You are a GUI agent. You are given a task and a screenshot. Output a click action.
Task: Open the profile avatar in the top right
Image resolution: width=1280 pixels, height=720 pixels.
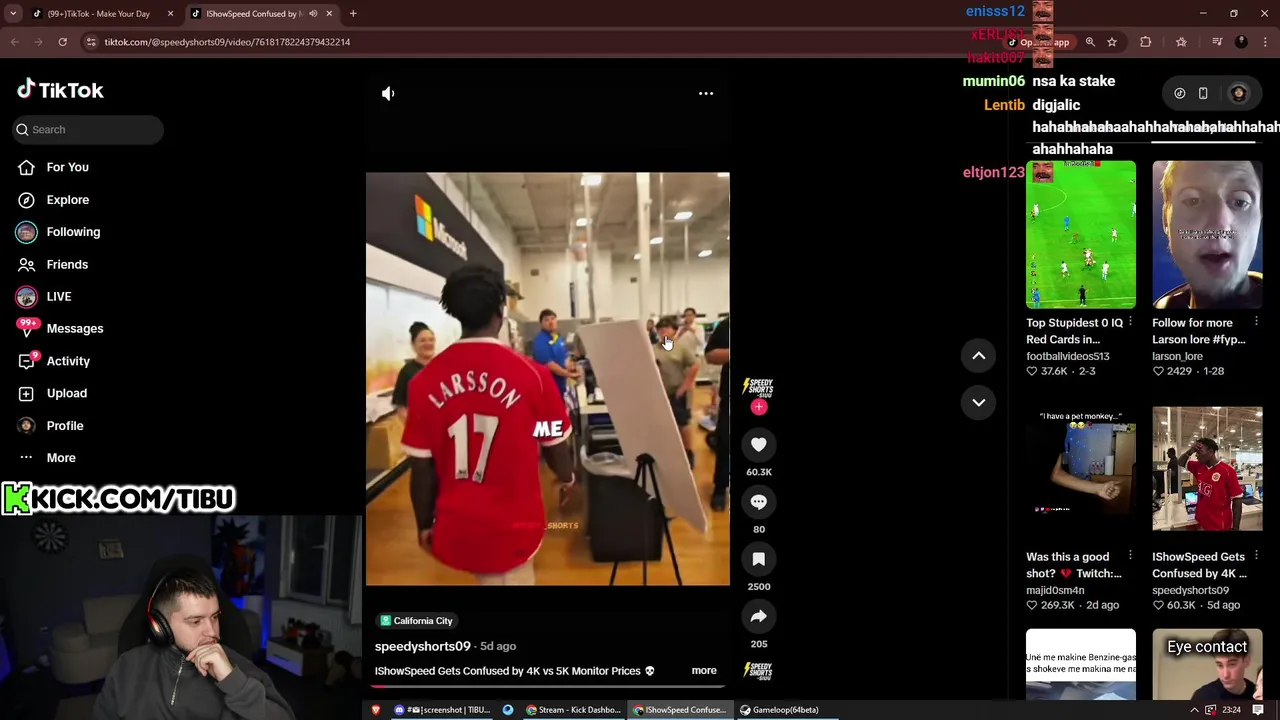pyautogui.click(x=1238, y=93)
